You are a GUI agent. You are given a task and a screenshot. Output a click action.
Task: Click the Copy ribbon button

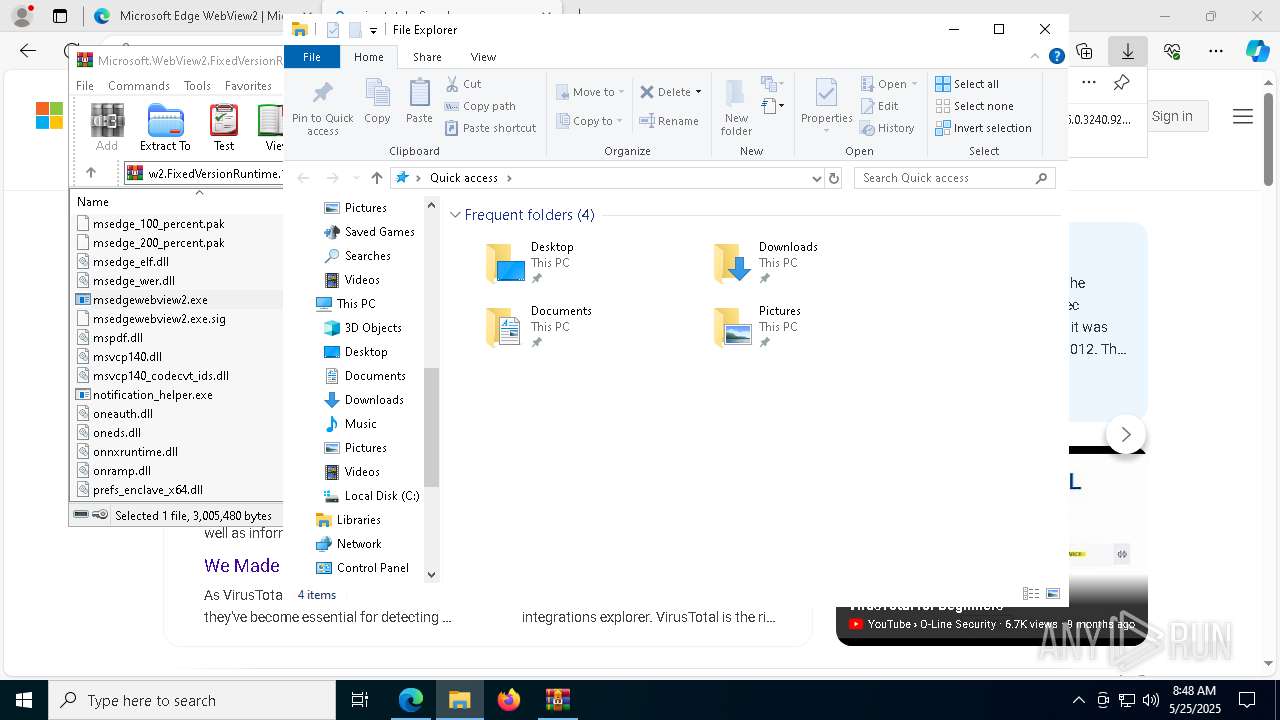pyautogui.click(x=377, y=101)
